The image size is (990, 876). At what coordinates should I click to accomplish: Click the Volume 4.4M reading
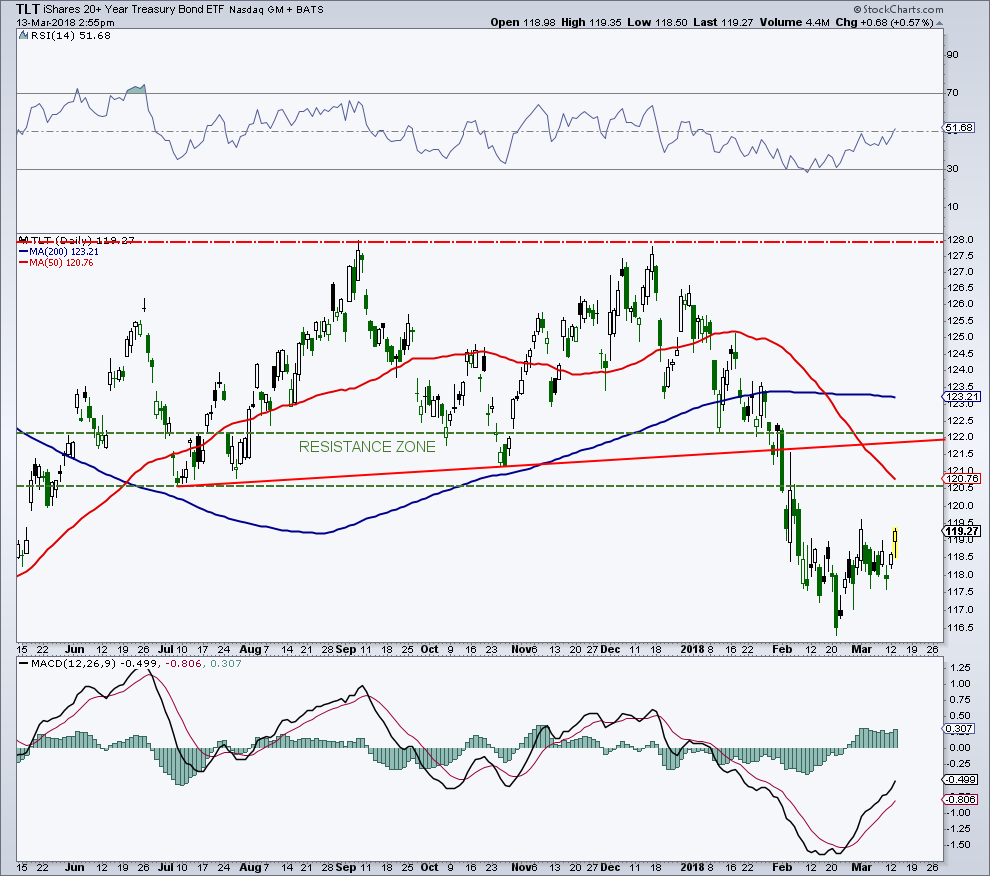click(794, 22)
